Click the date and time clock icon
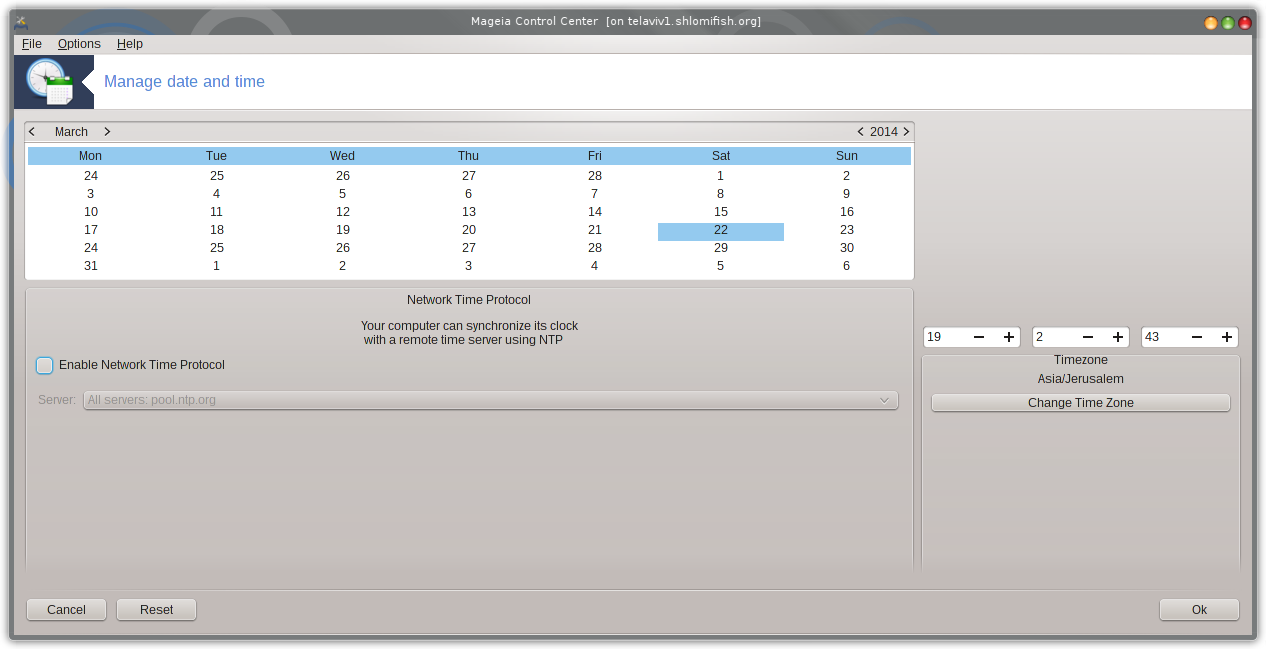 tap(52, 82)
